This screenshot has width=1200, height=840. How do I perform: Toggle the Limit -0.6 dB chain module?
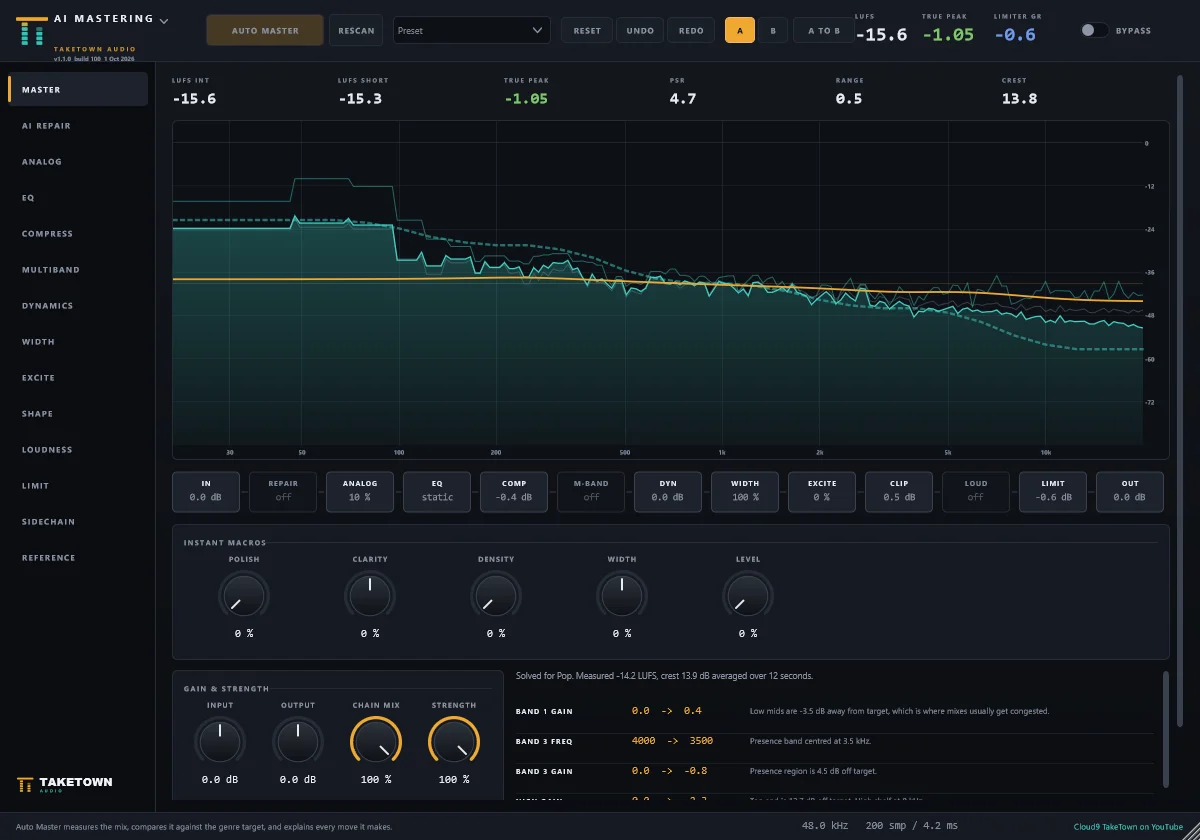click(x=1053, y=491)
